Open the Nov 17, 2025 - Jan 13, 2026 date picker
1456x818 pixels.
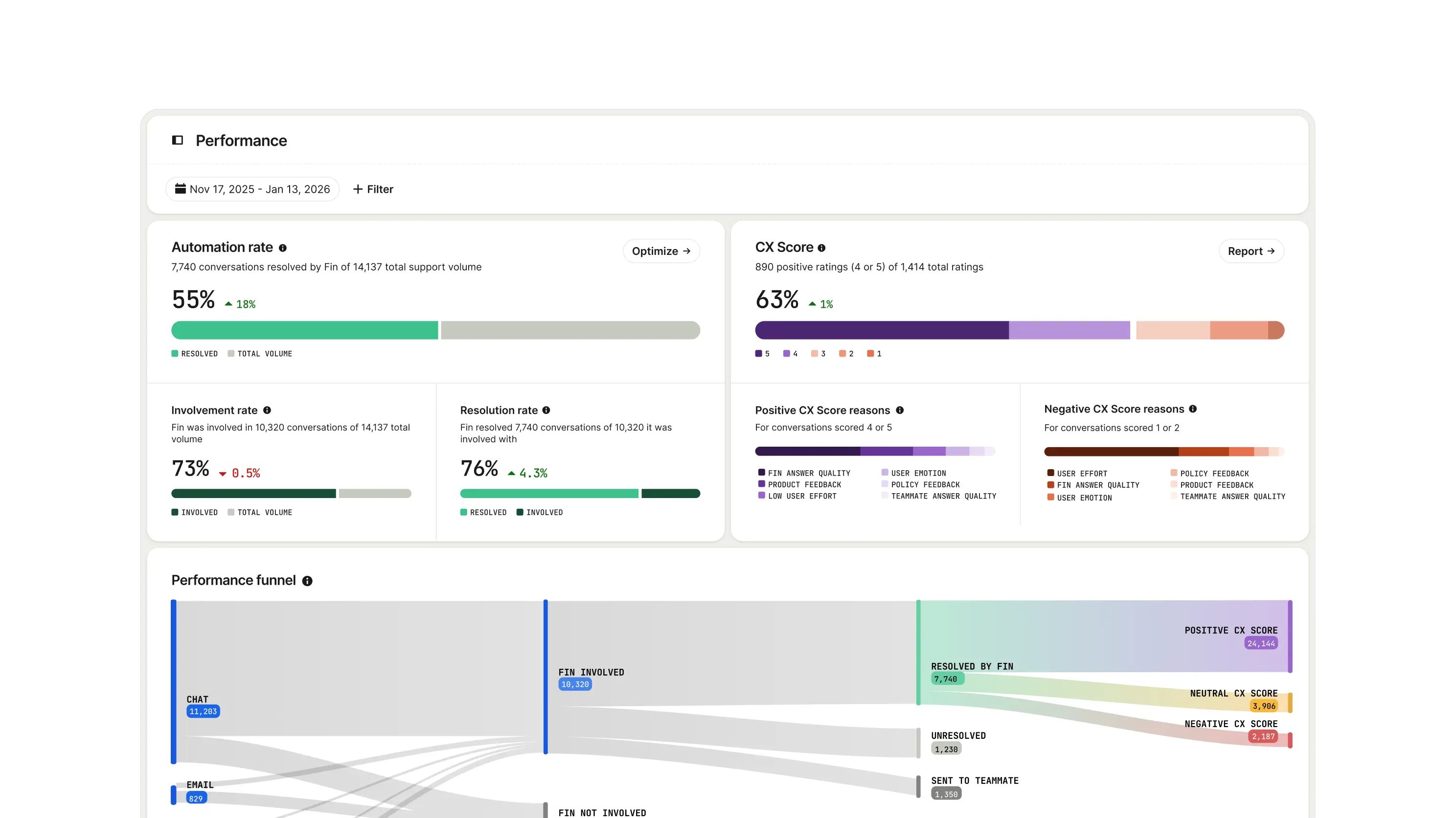click(x=252, y=189)
